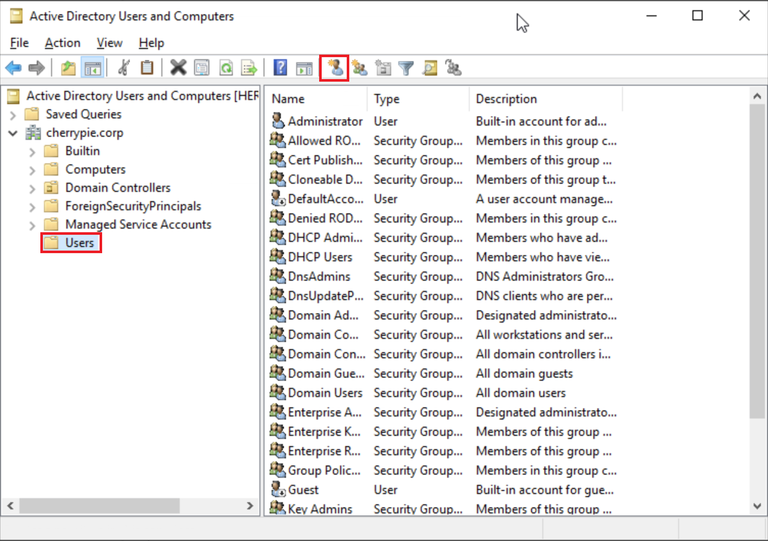Viewport: 768px width, 541px height.
Task: Collapse the cherrypie.corp domain node
Action: 13,133
